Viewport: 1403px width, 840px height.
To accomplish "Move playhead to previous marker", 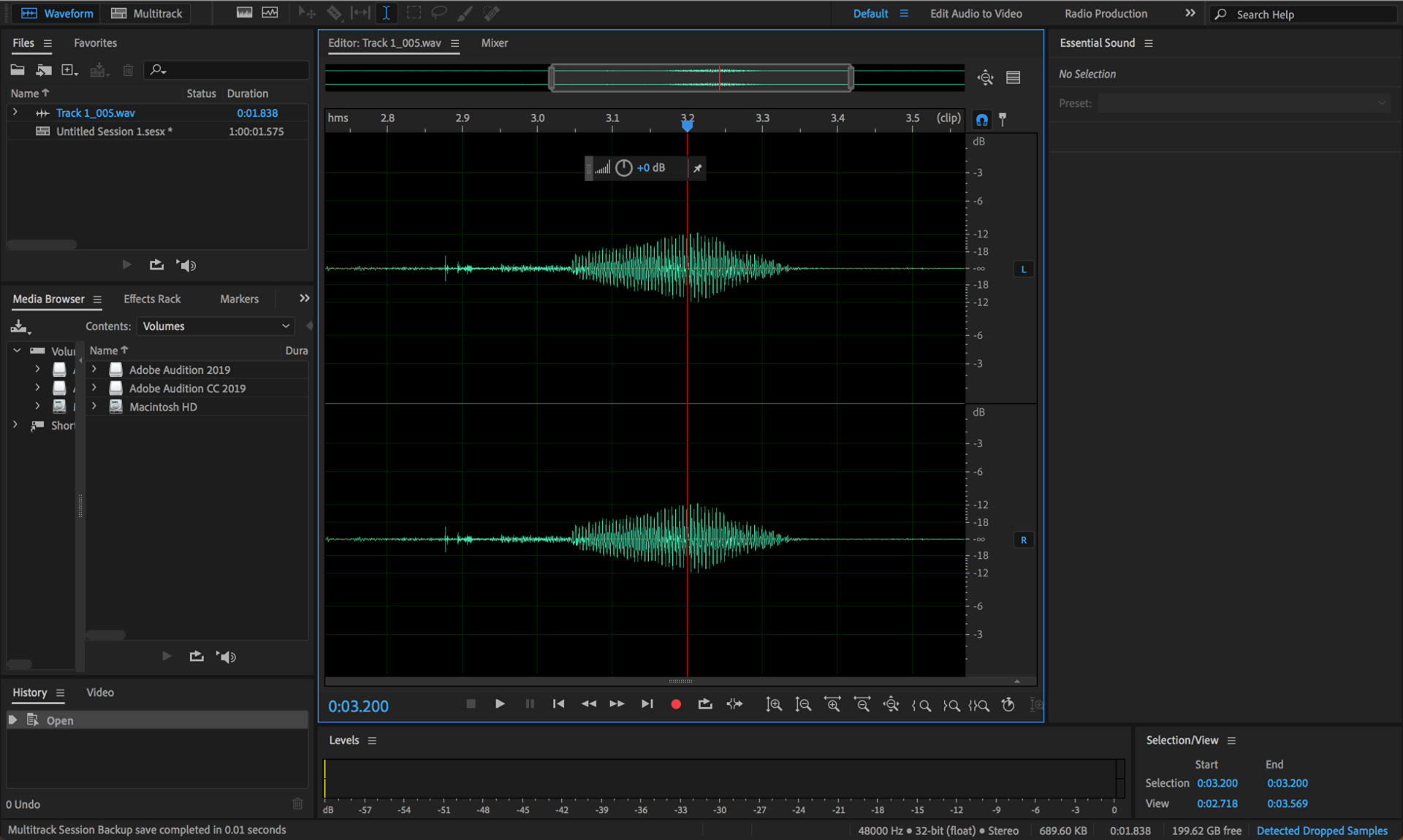I will tap(558, 704).
